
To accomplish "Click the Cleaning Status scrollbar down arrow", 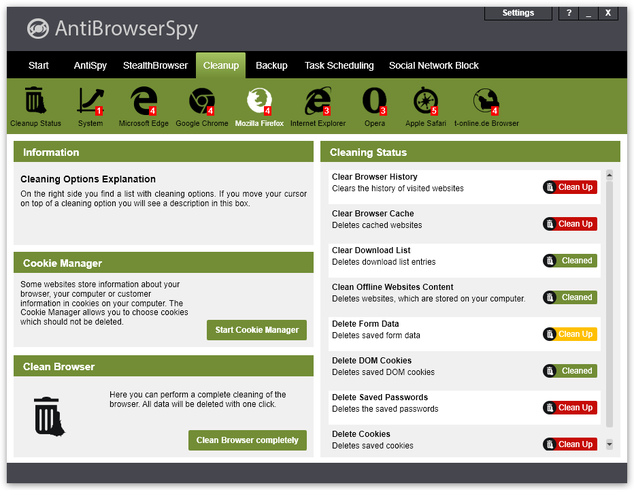I will (x=609, y=444).
